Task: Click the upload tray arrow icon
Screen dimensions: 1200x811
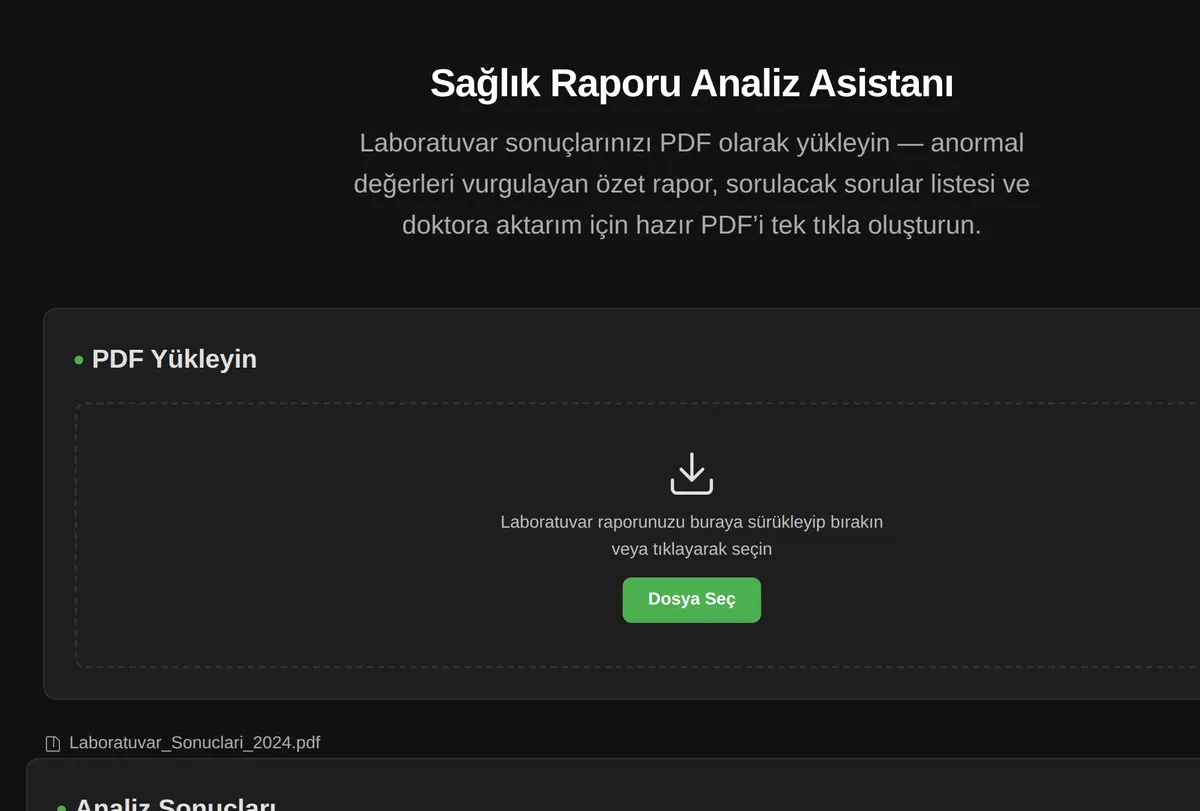Action: click(x=692, y=474)
